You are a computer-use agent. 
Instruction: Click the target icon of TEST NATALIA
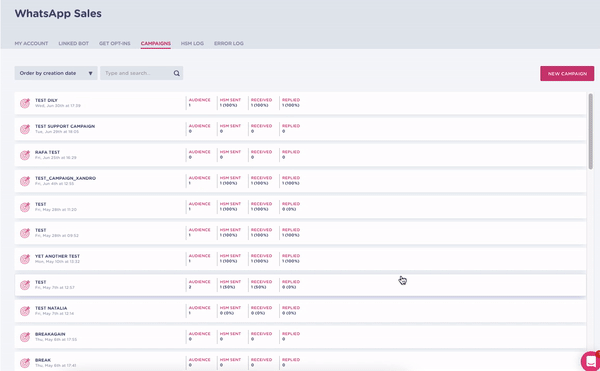tap(25, 311)
